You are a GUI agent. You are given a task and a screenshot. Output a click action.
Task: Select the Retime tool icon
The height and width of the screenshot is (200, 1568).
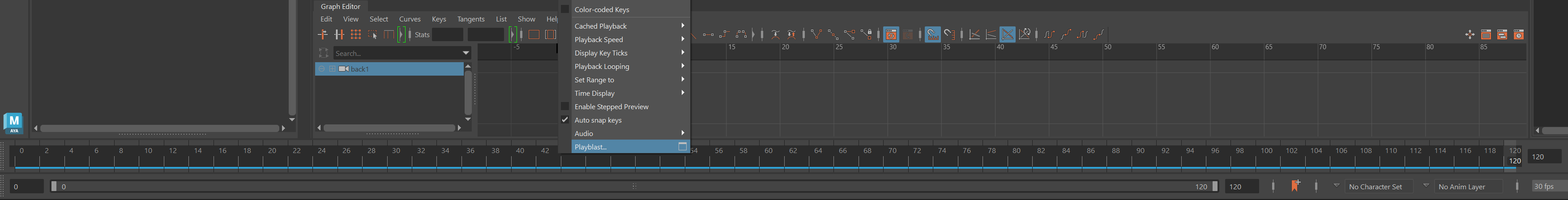pos(389,34)
